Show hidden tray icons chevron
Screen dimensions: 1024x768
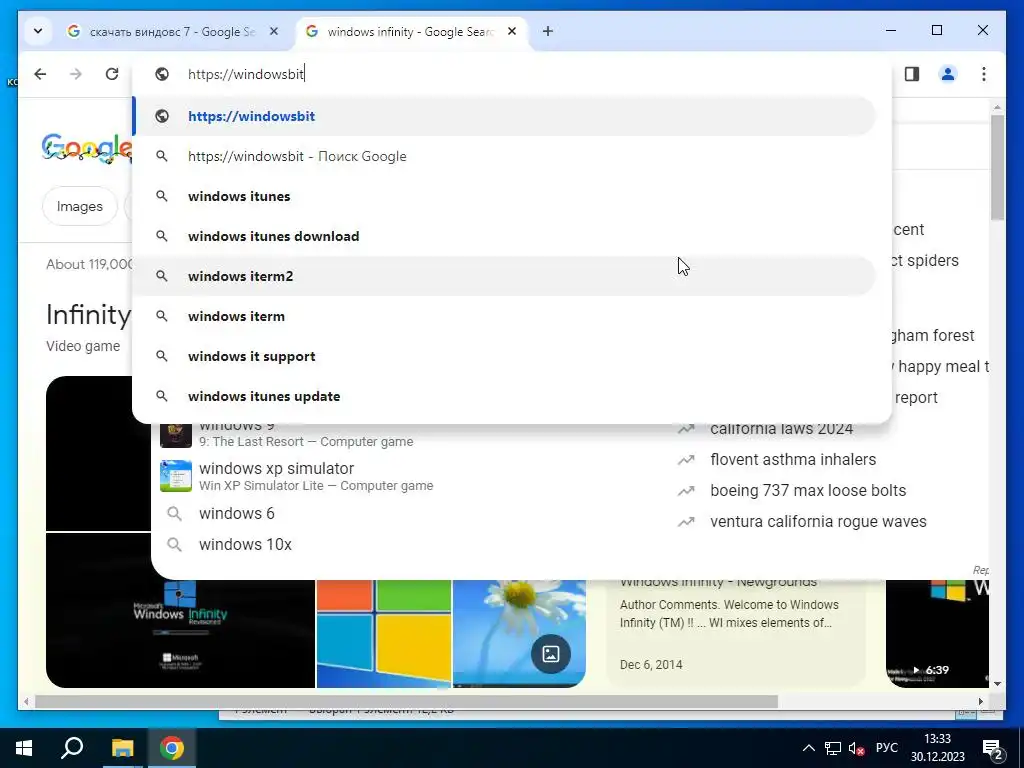pos(808,748)
